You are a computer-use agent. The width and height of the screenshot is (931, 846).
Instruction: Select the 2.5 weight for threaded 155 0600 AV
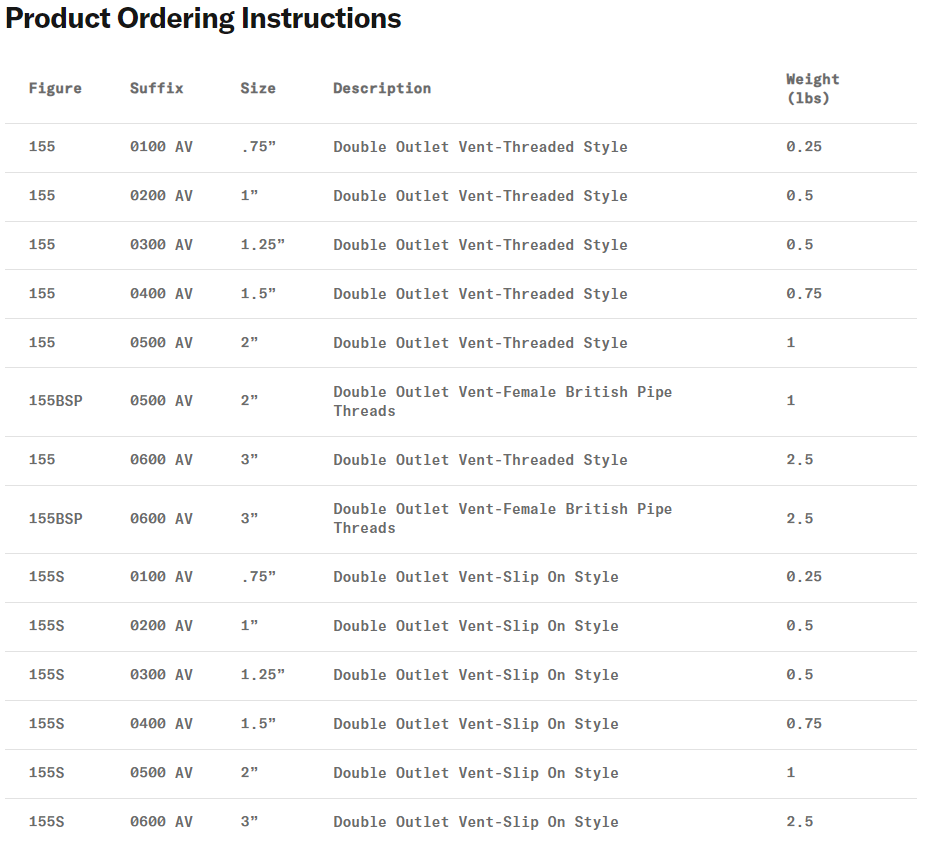(799, 460)
